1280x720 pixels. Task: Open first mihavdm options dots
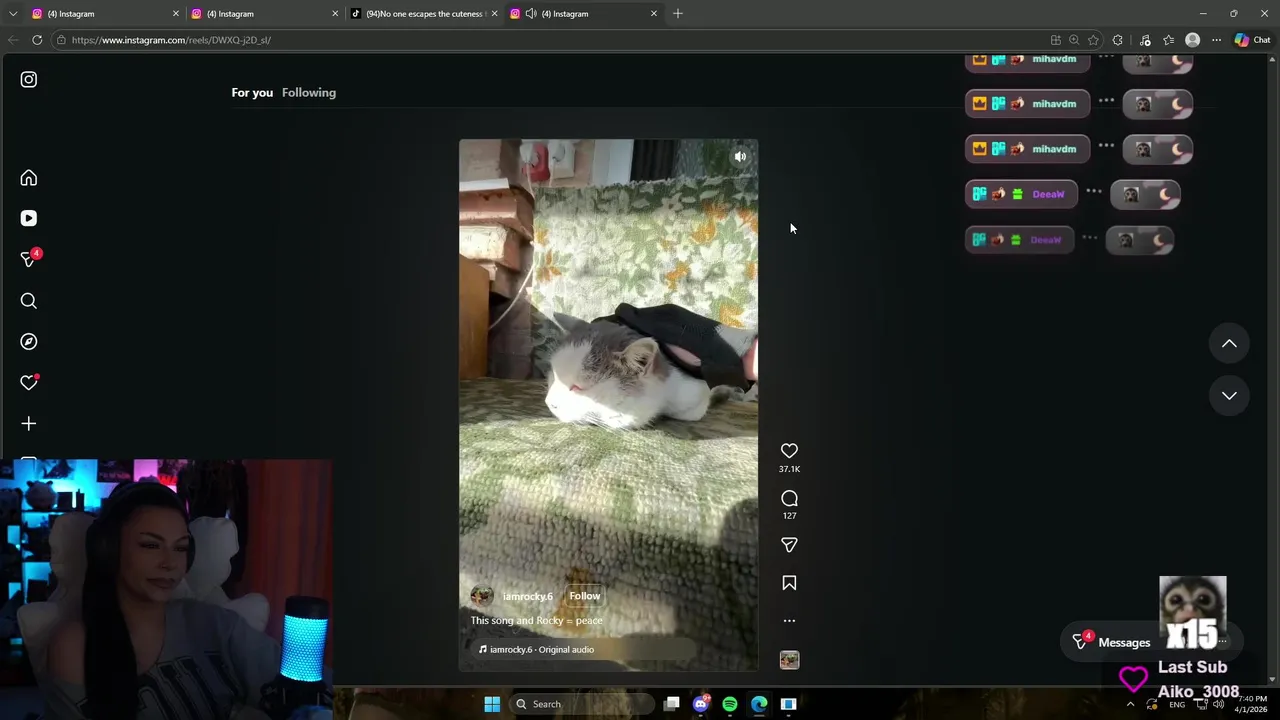[1106, 58]
